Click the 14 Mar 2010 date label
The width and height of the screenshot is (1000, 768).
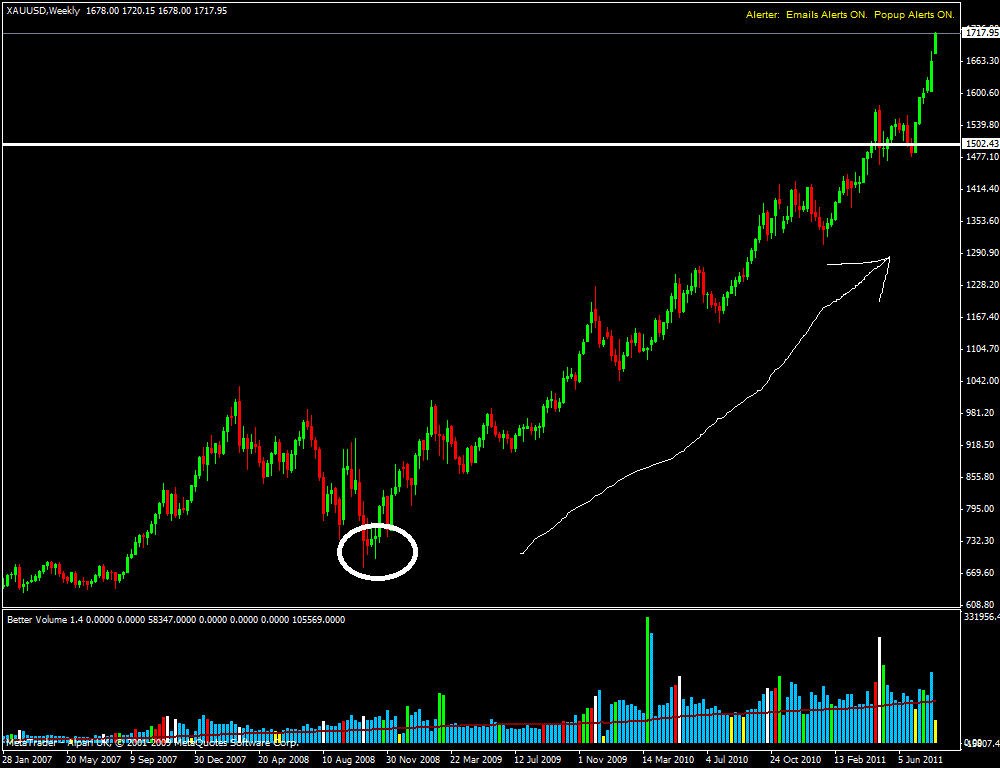(x=668, y=760)
